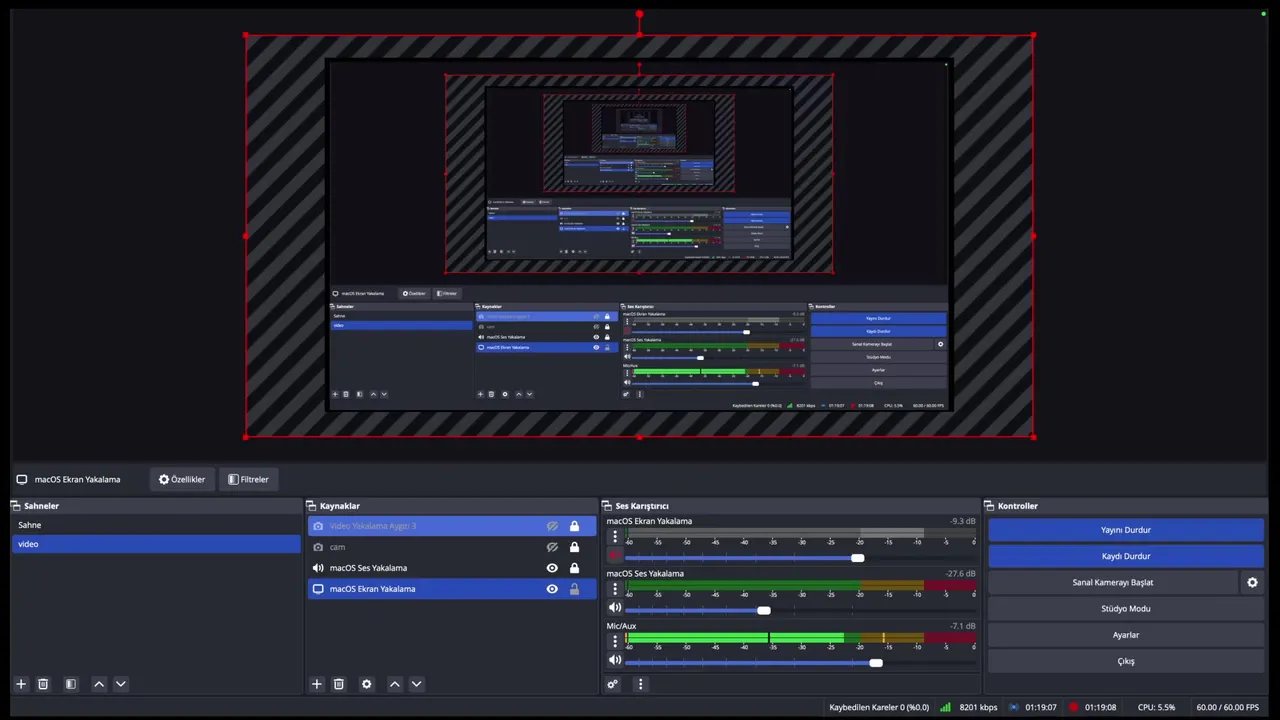Move the source up with the Kaynaklar up arrow
1280x720 pixels.
[x=395, y=684]
